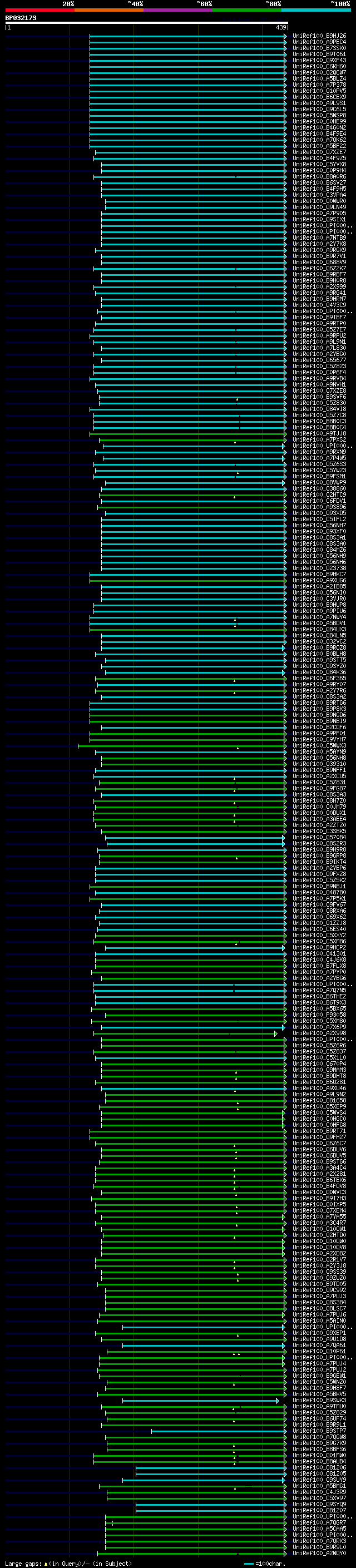Select hit label UniRef100_B8AUB4
The height and width of the screenshot is (1568, 356).
(319, 1461)
